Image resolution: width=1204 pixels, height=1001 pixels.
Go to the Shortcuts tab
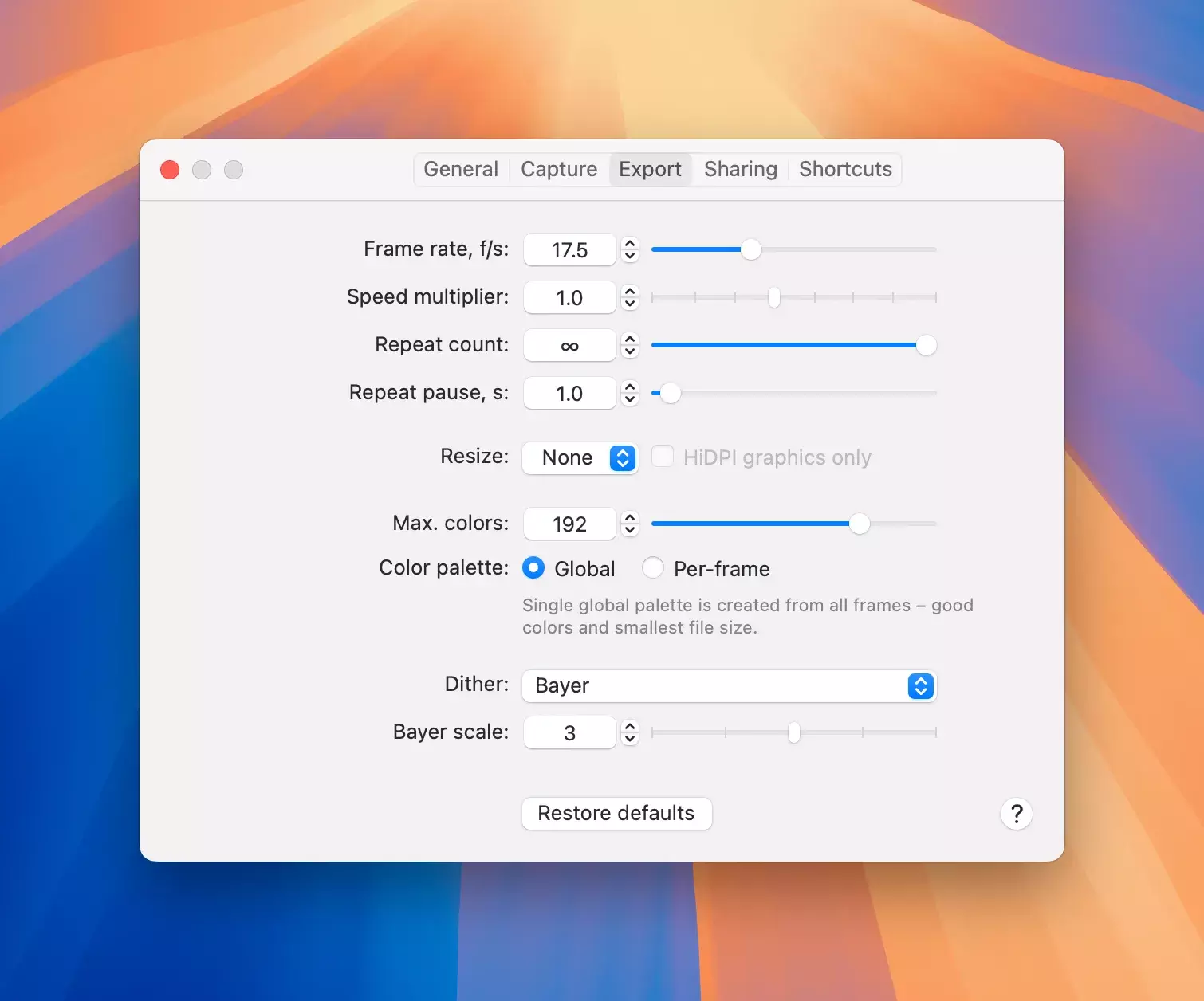point(845,170)
